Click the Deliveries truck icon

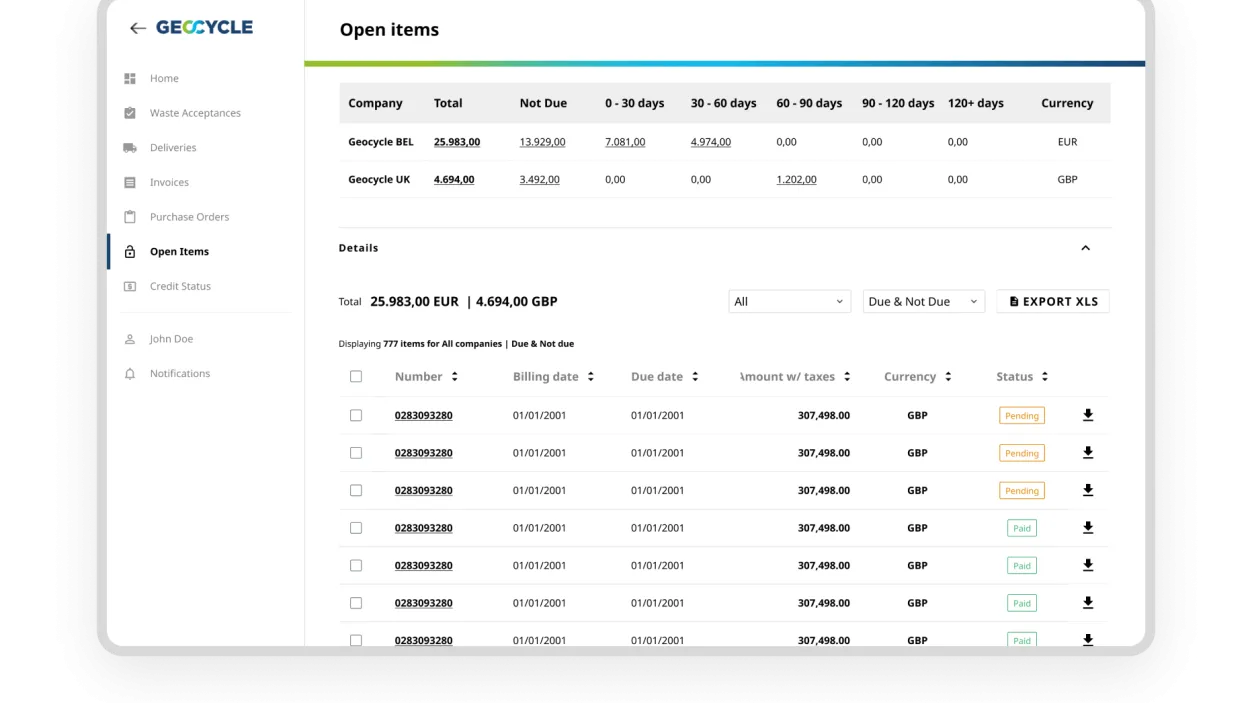click(130, 148)
